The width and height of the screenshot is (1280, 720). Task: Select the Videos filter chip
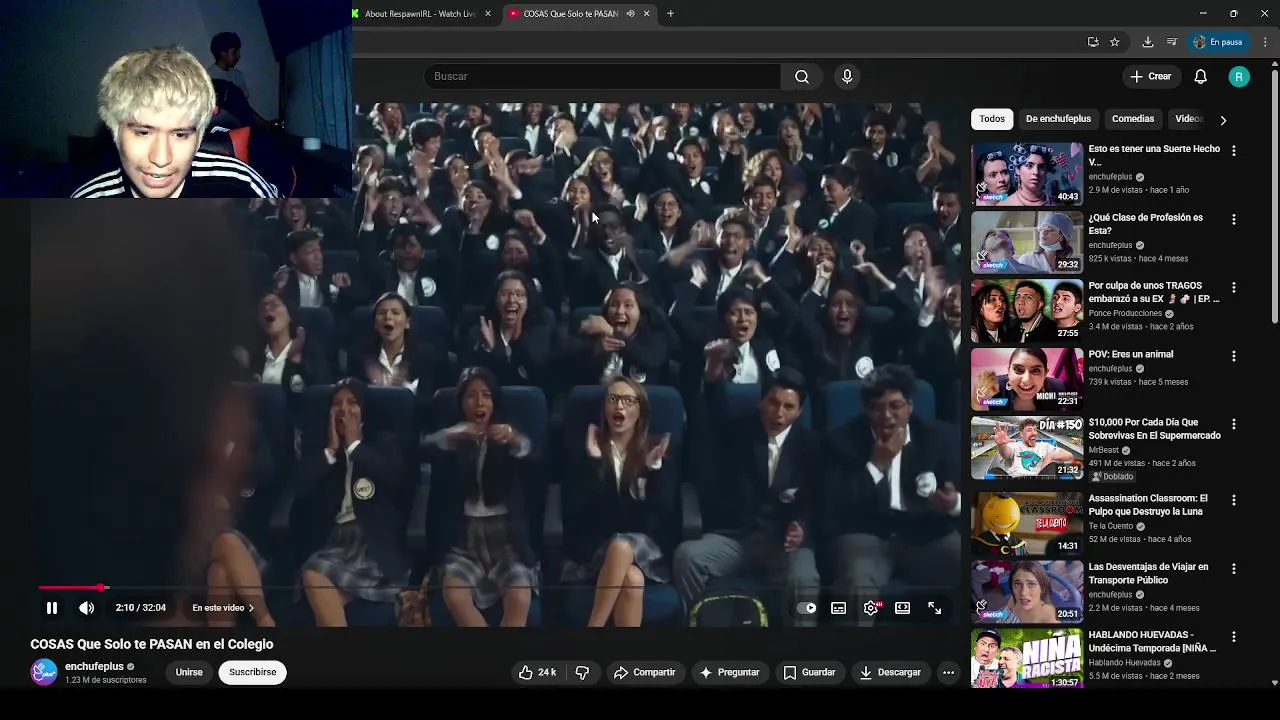(x=1188, y=119)
